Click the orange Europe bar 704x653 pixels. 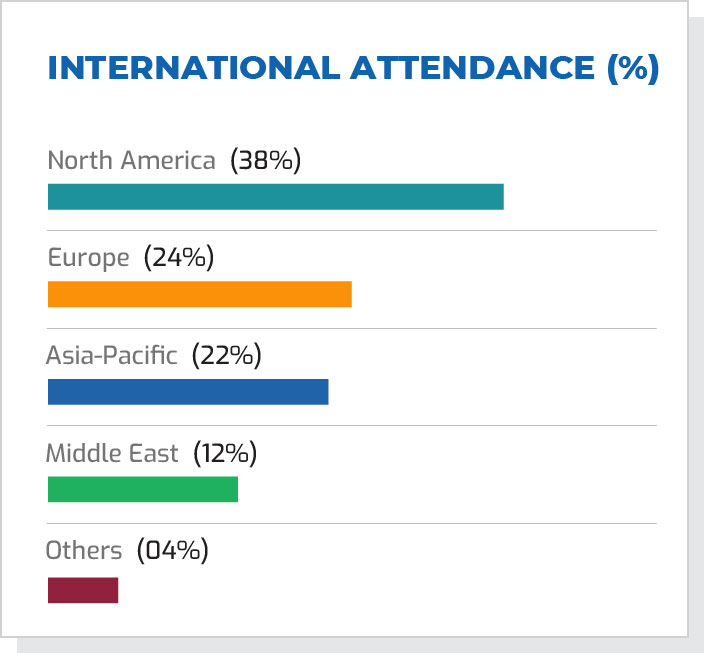(199, 294)
